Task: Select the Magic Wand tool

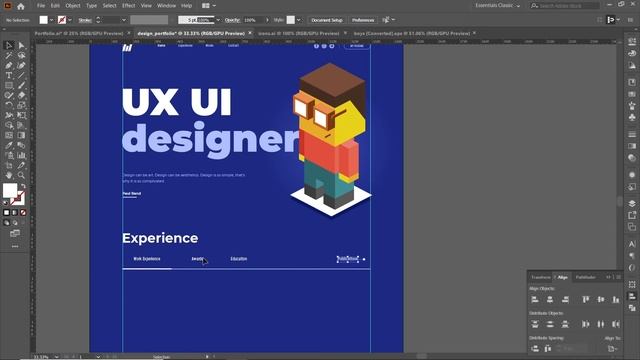Action: coord(9,56)
